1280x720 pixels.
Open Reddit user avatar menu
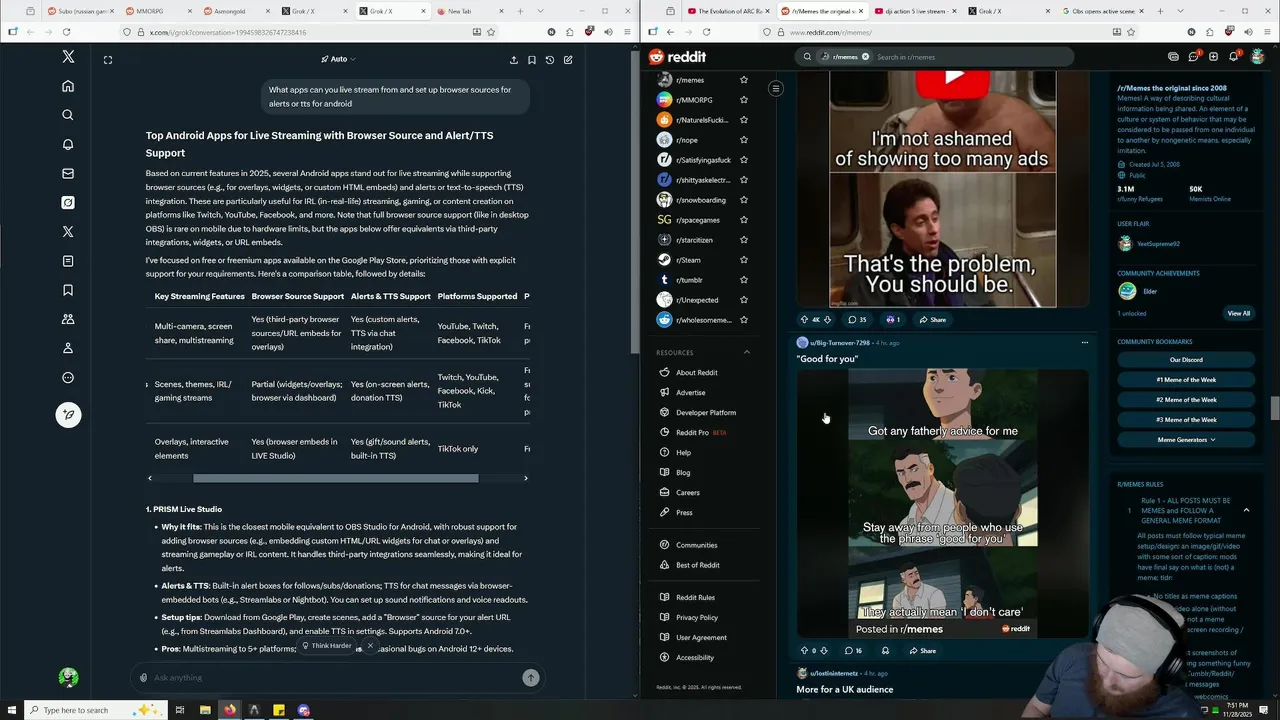(x=1258, y=57)
